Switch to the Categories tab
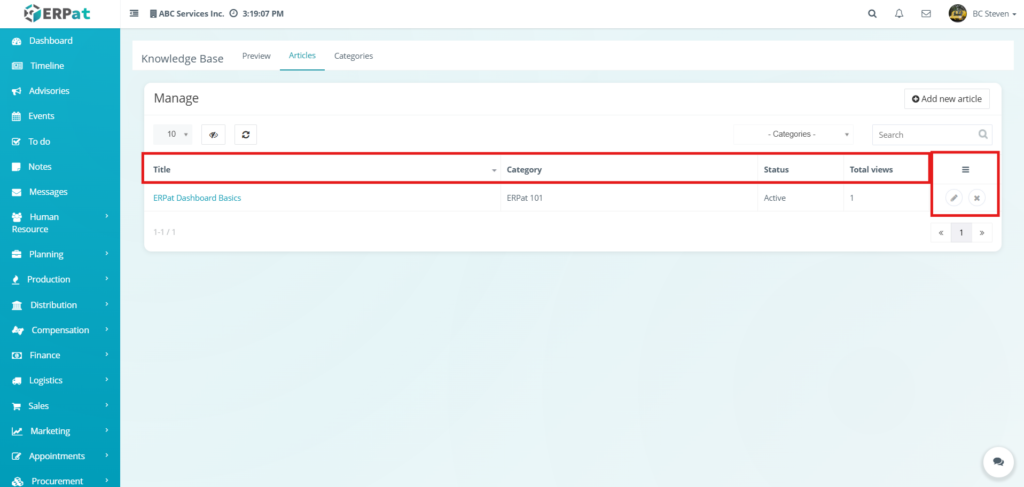This screenshot has width=1024, height=487. pos(353,56)
